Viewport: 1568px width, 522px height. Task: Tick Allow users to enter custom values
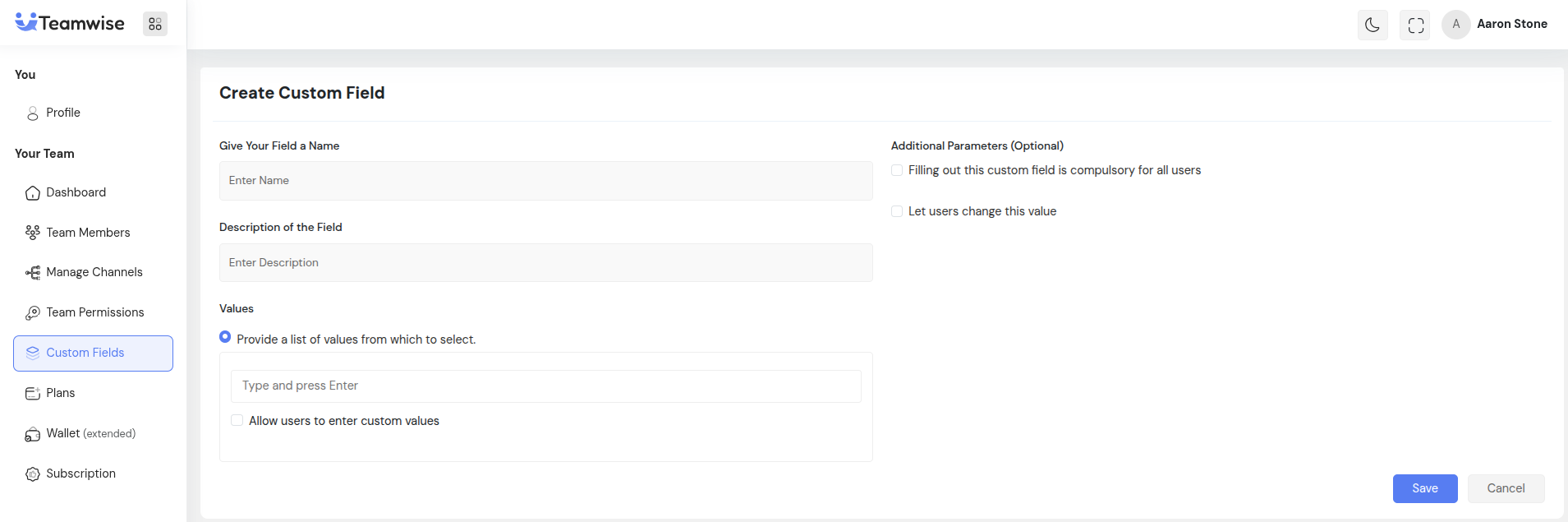point(237,421)
